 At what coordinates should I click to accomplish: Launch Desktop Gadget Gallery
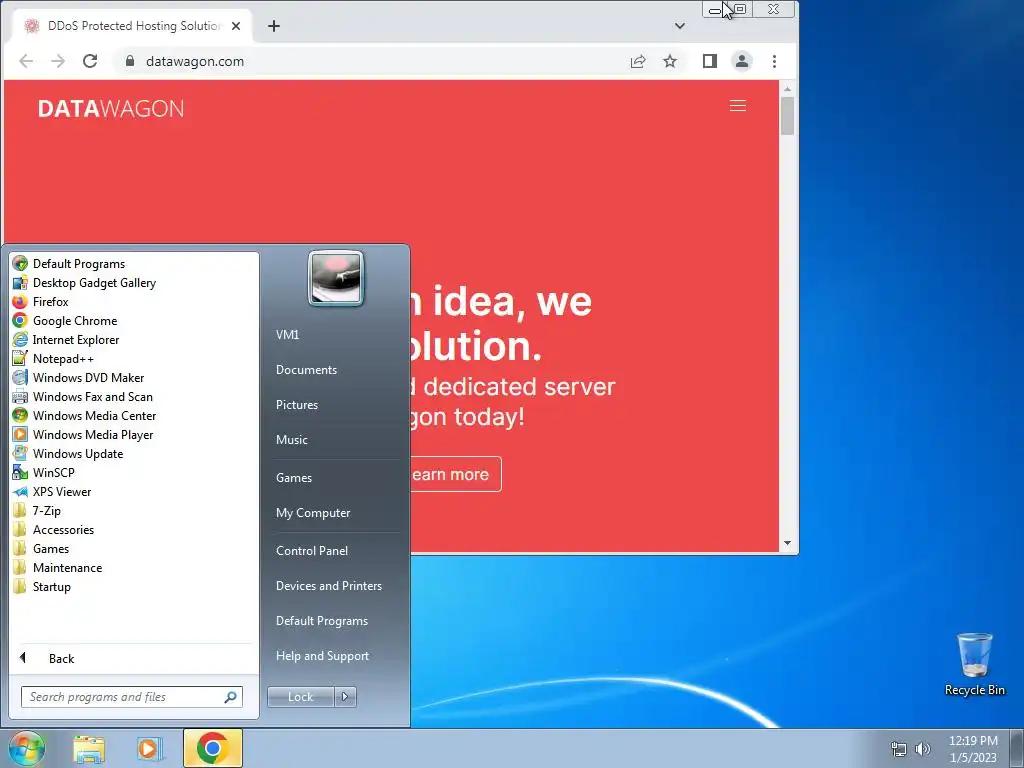[x=94, y=283]
